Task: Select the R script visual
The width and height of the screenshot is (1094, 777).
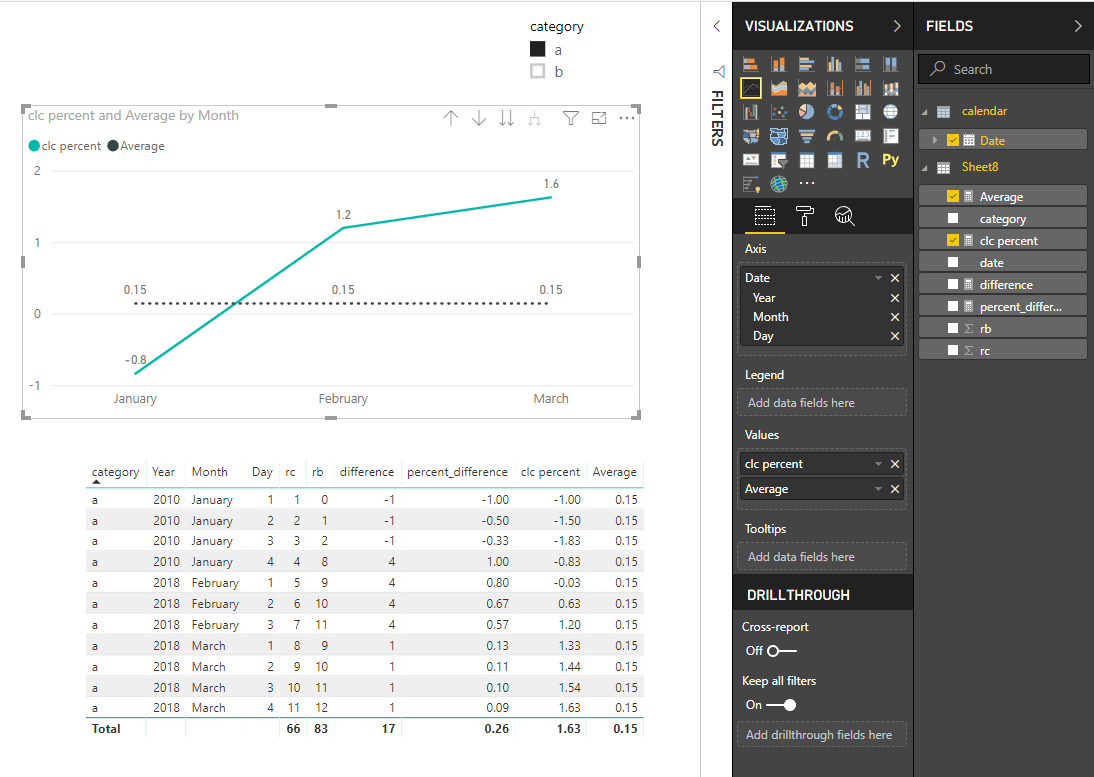Action: coord(862,160)
